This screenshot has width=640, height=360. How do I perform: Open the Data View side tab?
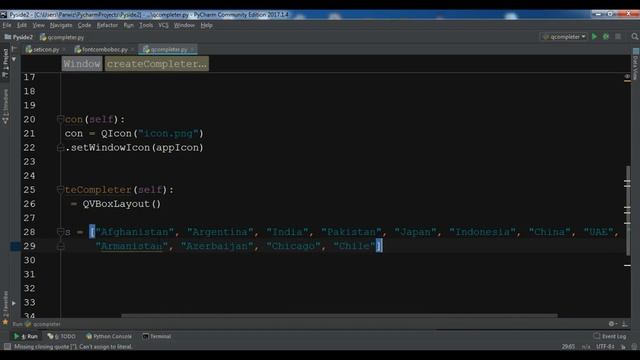coord(636,64)
